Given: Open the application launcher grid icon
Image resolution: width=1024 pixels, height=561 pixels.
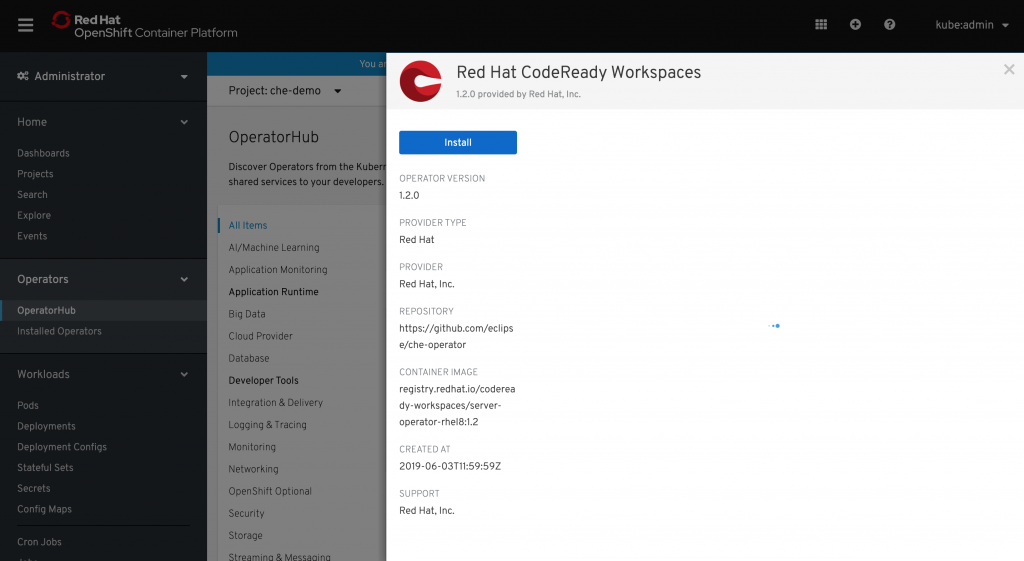Looking at the screenshot, I should (821, 25).
